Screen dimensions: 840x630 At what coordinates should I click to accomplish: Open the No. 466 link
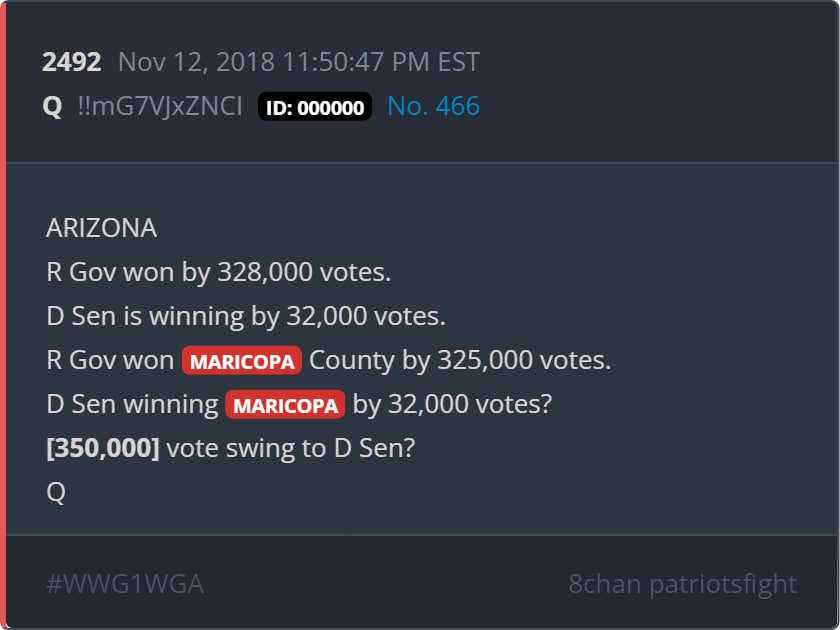tap(433, 106)
